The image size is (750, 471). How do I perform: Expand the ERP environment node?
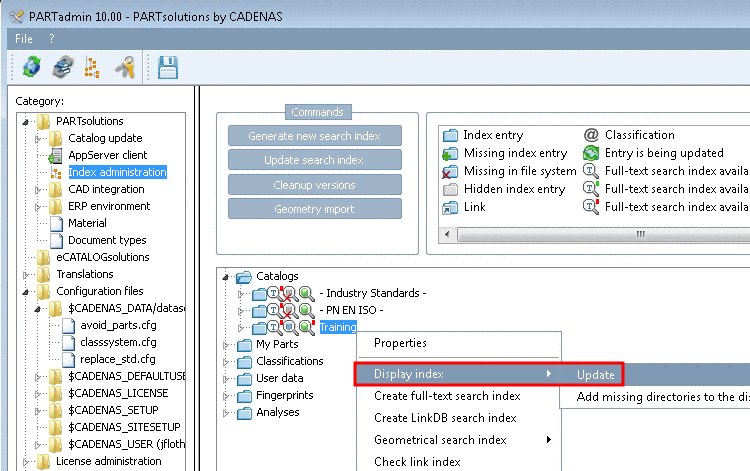click(x=38, y=207)
